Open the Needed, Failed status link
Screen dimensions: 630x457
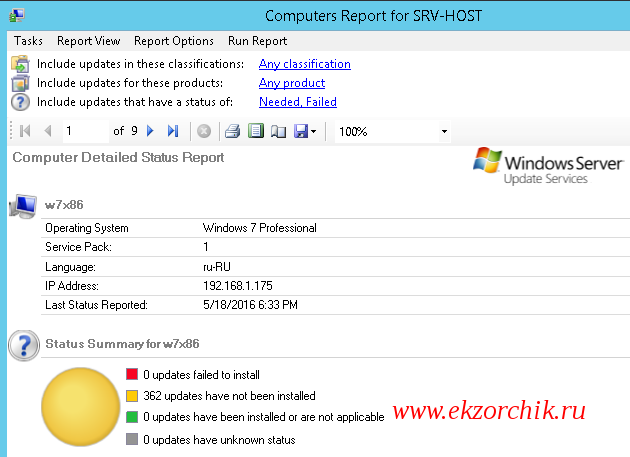tap(298, 102)
